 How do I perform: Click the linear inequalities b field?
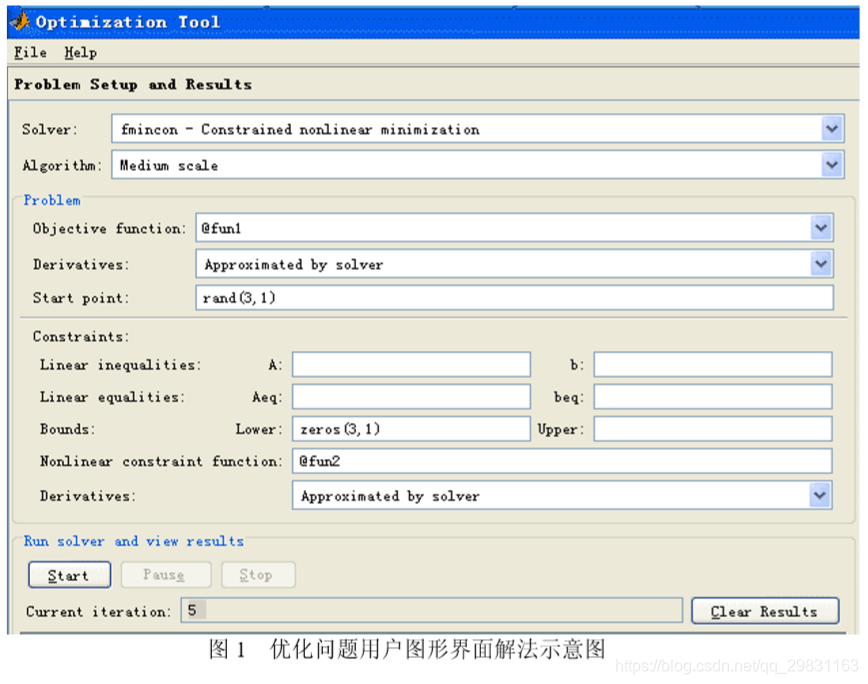tap(713, 365)
